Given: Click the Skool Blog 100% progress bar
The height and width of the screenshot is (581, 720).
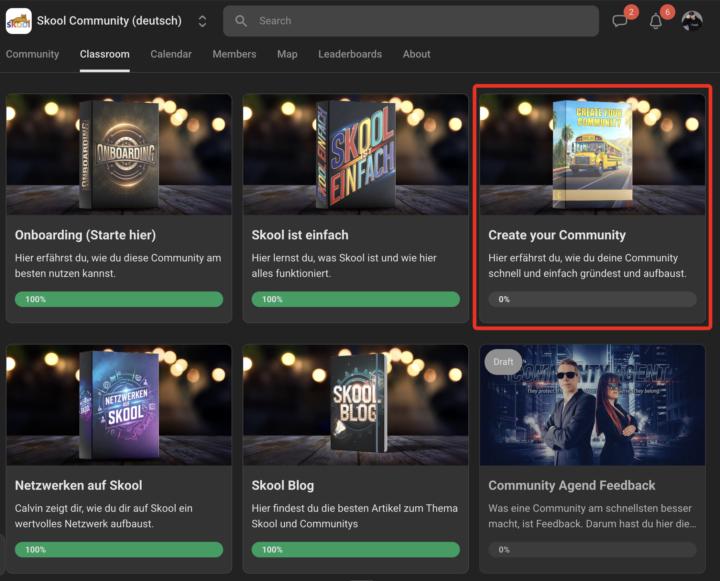Looking at the screenshot, I should click(356, 550).
